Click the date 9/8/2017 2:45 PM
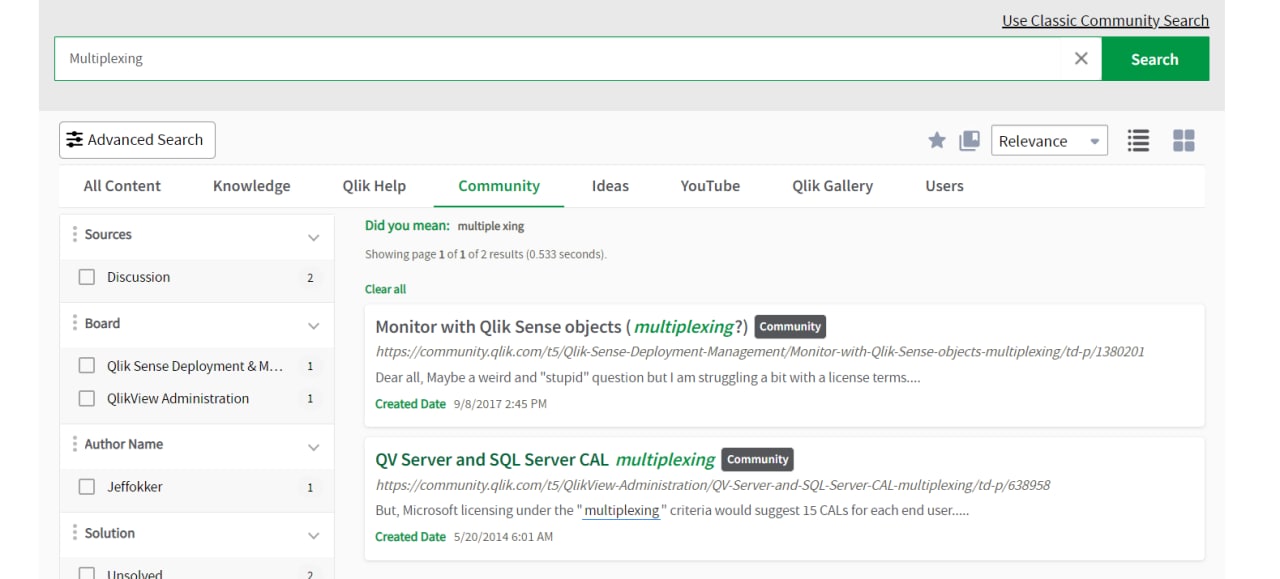The height and width of the screenshot is (579, 1280). [x=500, y=404]
